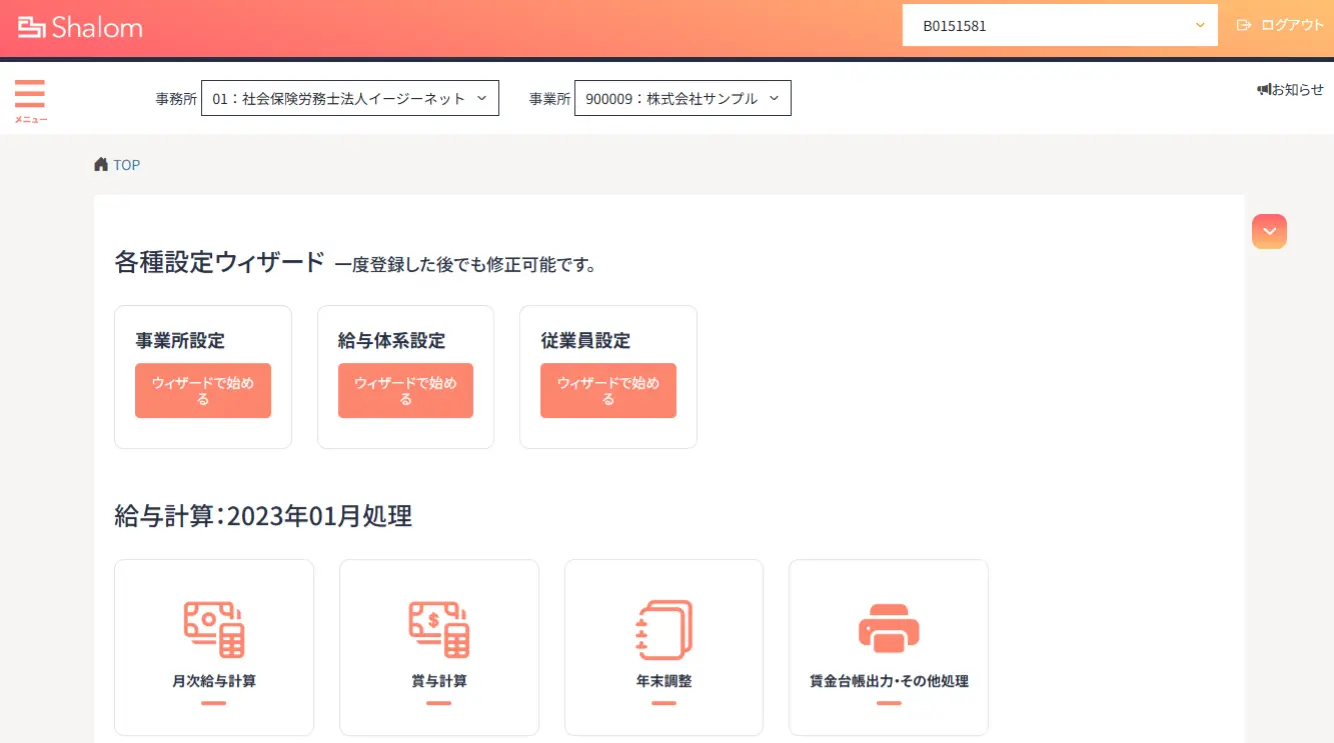The width and height of the screenshot is (1334, 743).
Task: Start the 事業所設定 wizard
Action: [202, 391]
